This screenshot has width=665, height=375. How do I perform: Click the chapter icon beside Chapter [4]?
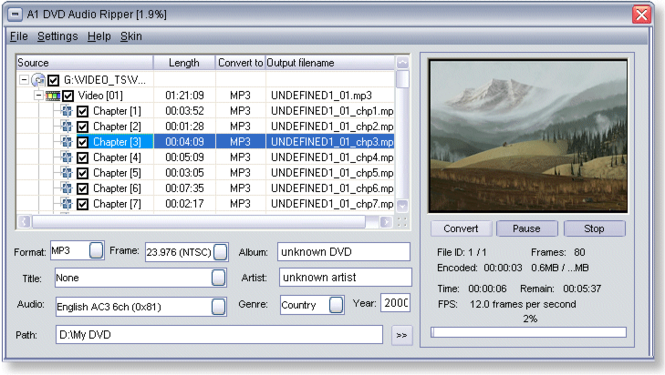(x=67, y=157)
